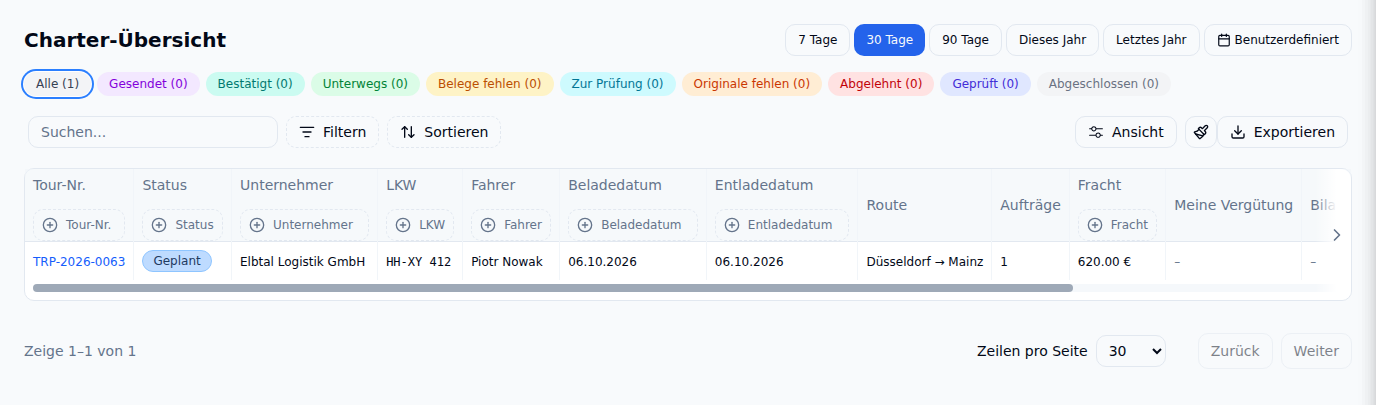The height and width of the screenshot is (405, 1376).
Task: Add Entladedatum column filter
Action: (x=782, y=225)
